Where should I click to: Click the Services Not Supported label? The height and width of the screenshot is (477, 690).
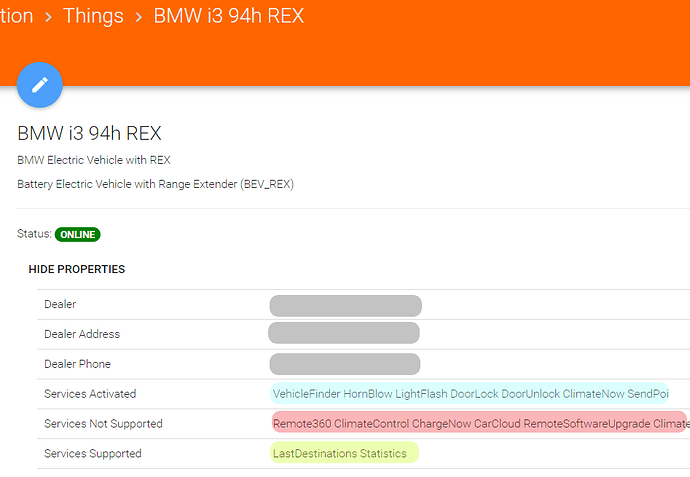103,424
